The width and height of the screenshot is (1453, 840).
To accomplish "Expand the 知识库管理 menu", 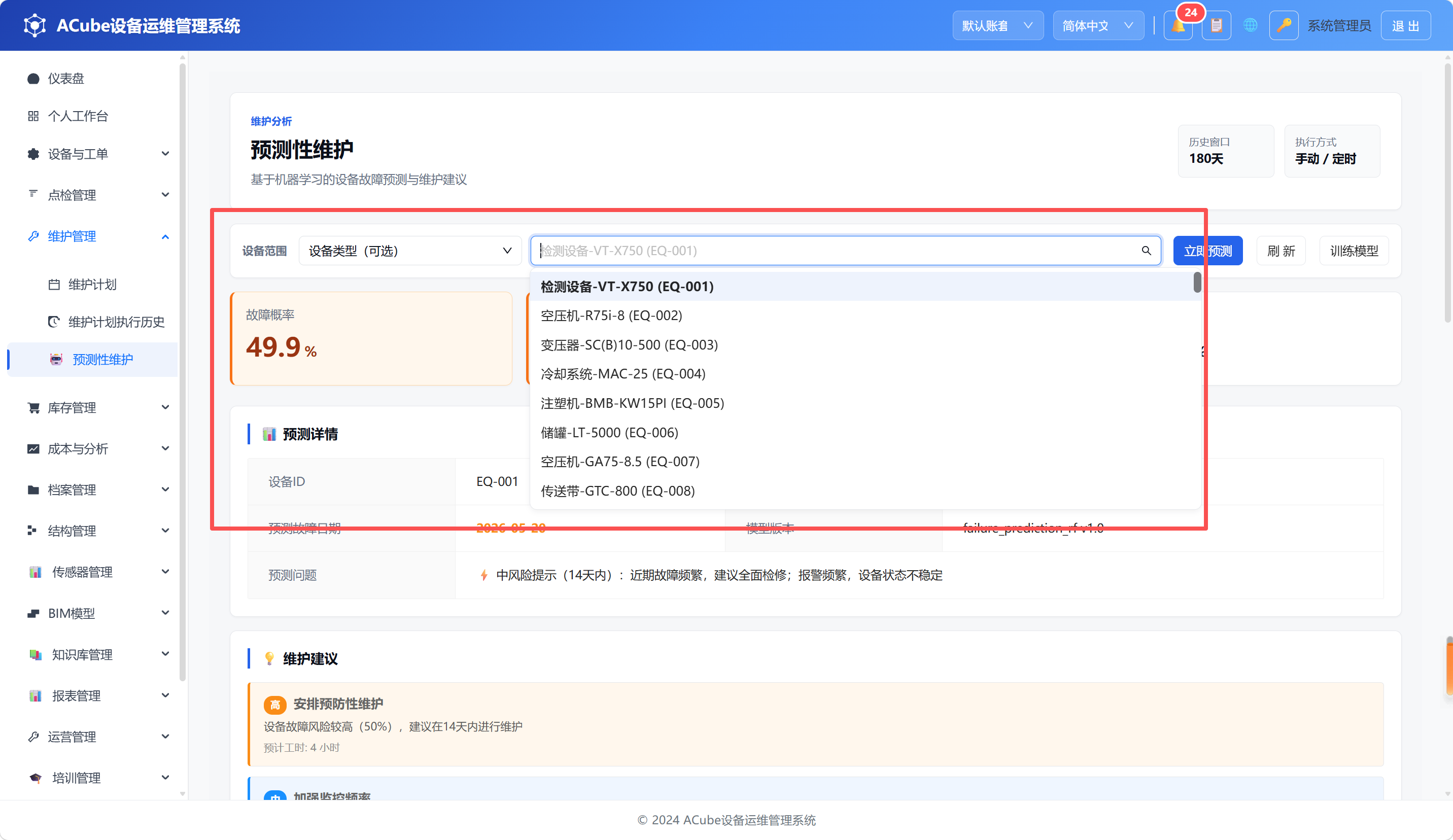I will tap(98, 654).
